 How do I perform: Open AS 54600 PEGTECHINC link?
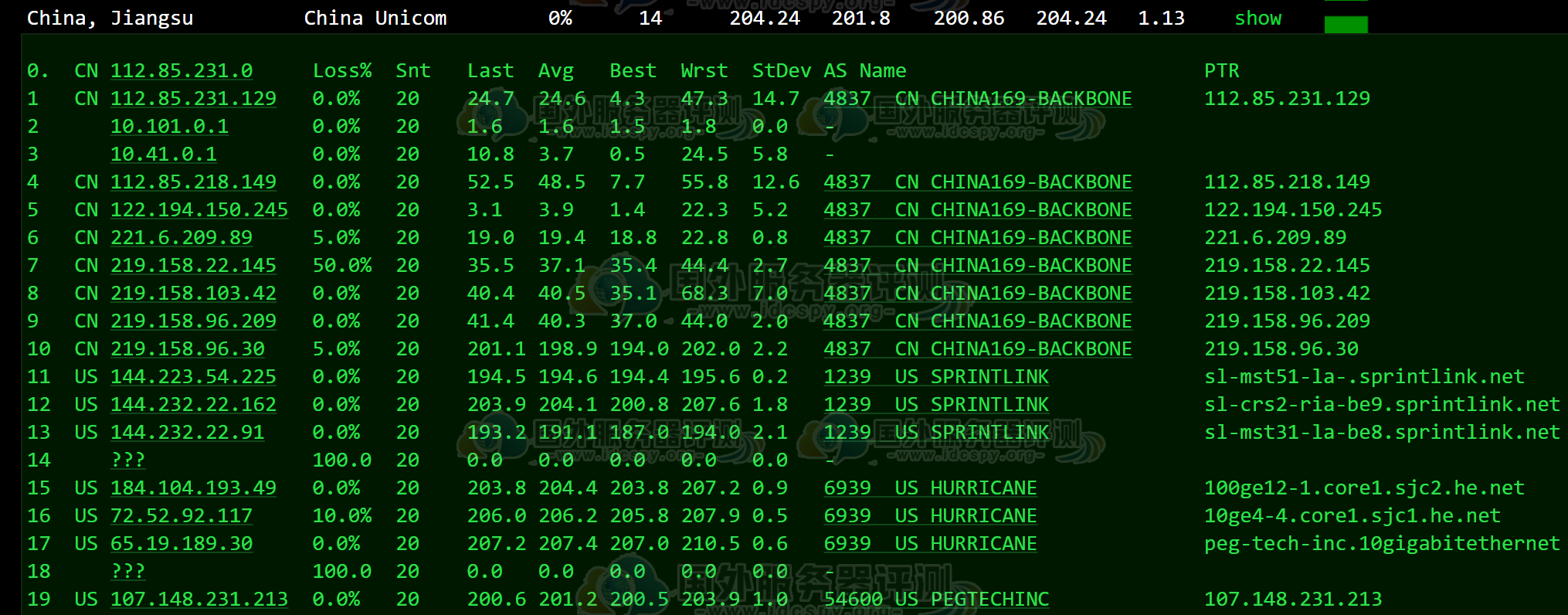(x=936, y=599)
